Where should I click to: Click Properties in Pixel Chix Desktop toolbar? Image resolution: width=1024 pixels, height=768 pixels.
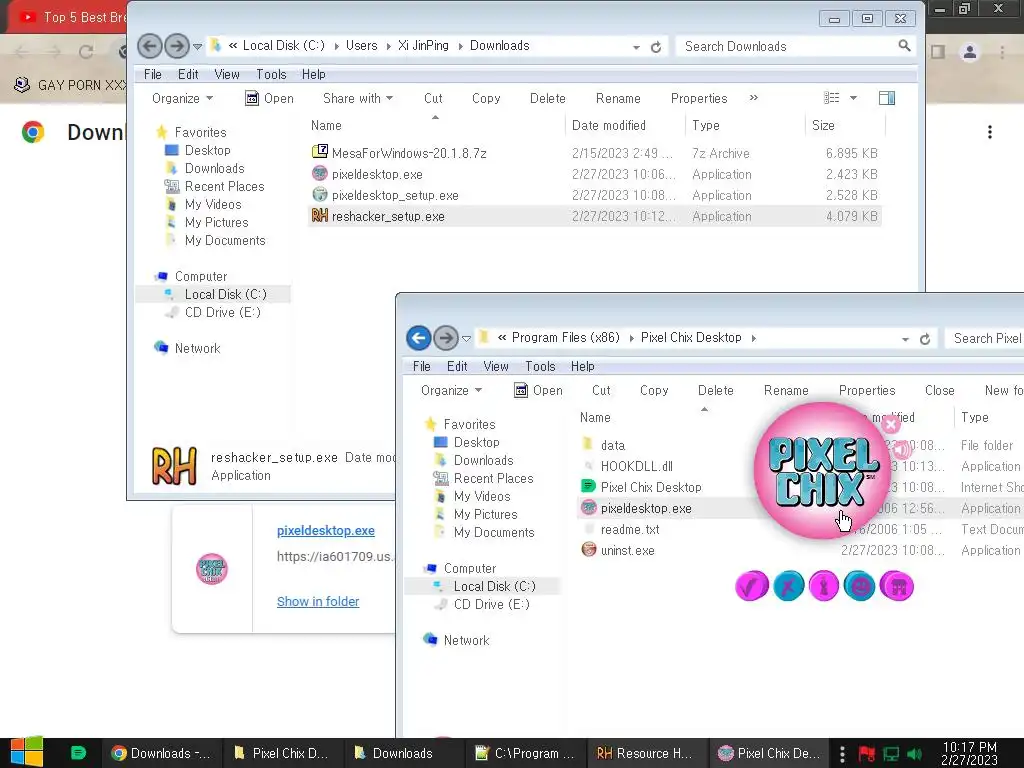pos(867,391)
